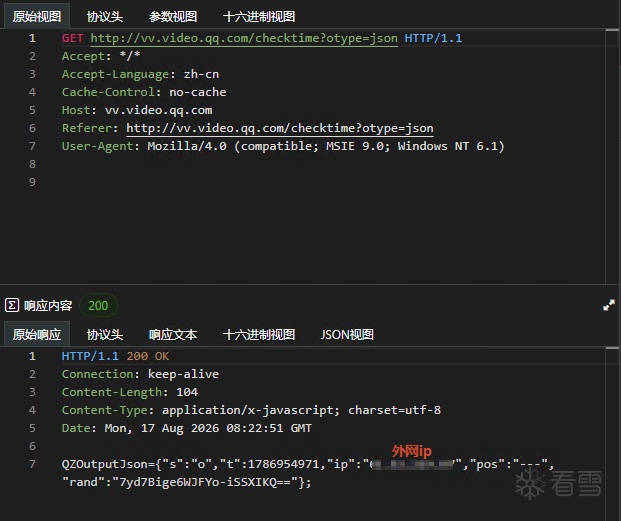Click the Content-Type response header line
Screen dimensions: 621x521
[x=251, y=410]
